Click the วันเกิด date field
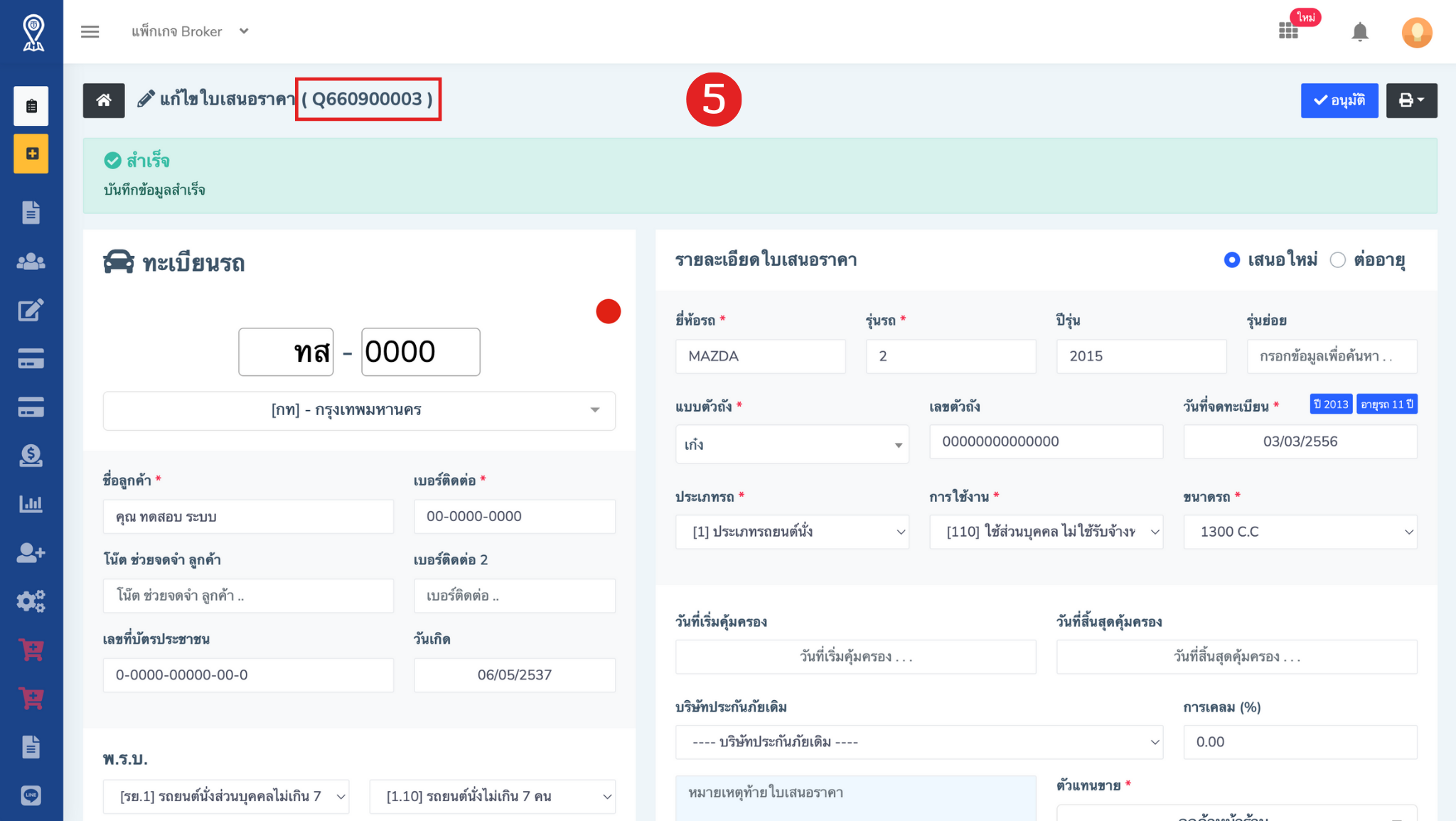Screen dimensions: 1456x821 (515, 675)
